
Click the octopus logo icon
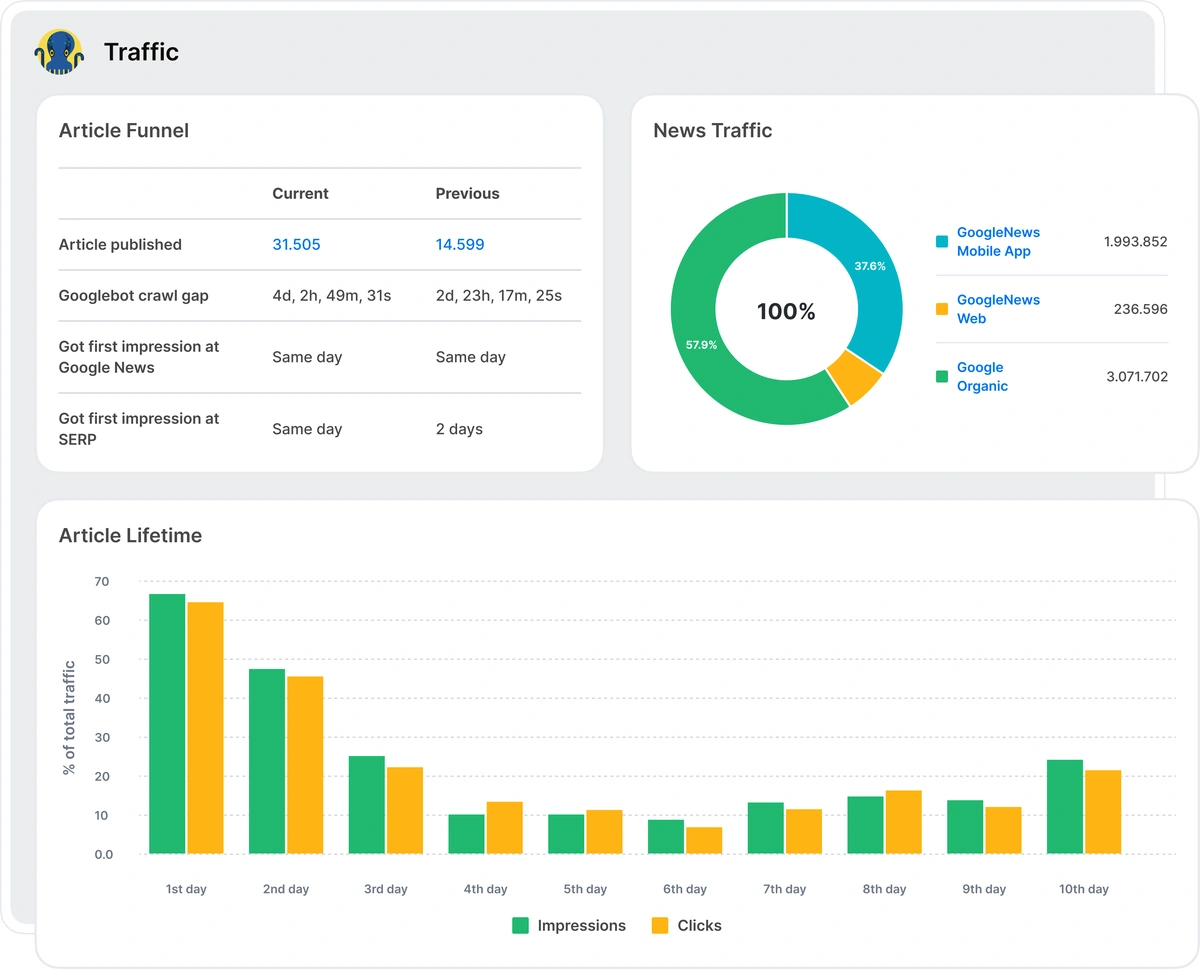pyautogui.click(x=59, y=51)
